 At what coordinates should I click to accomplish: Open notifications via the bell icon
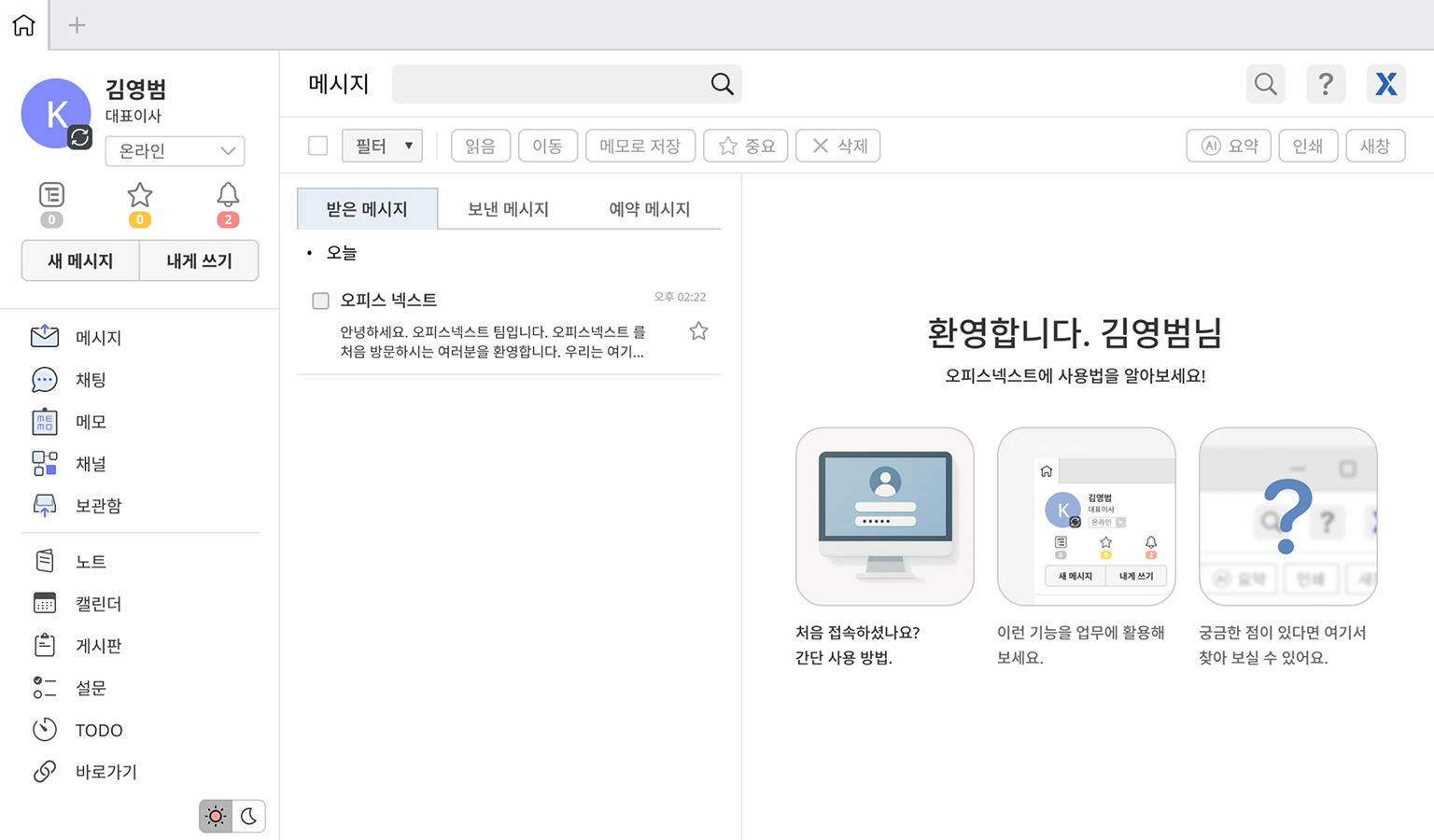(x=227, y=194)
